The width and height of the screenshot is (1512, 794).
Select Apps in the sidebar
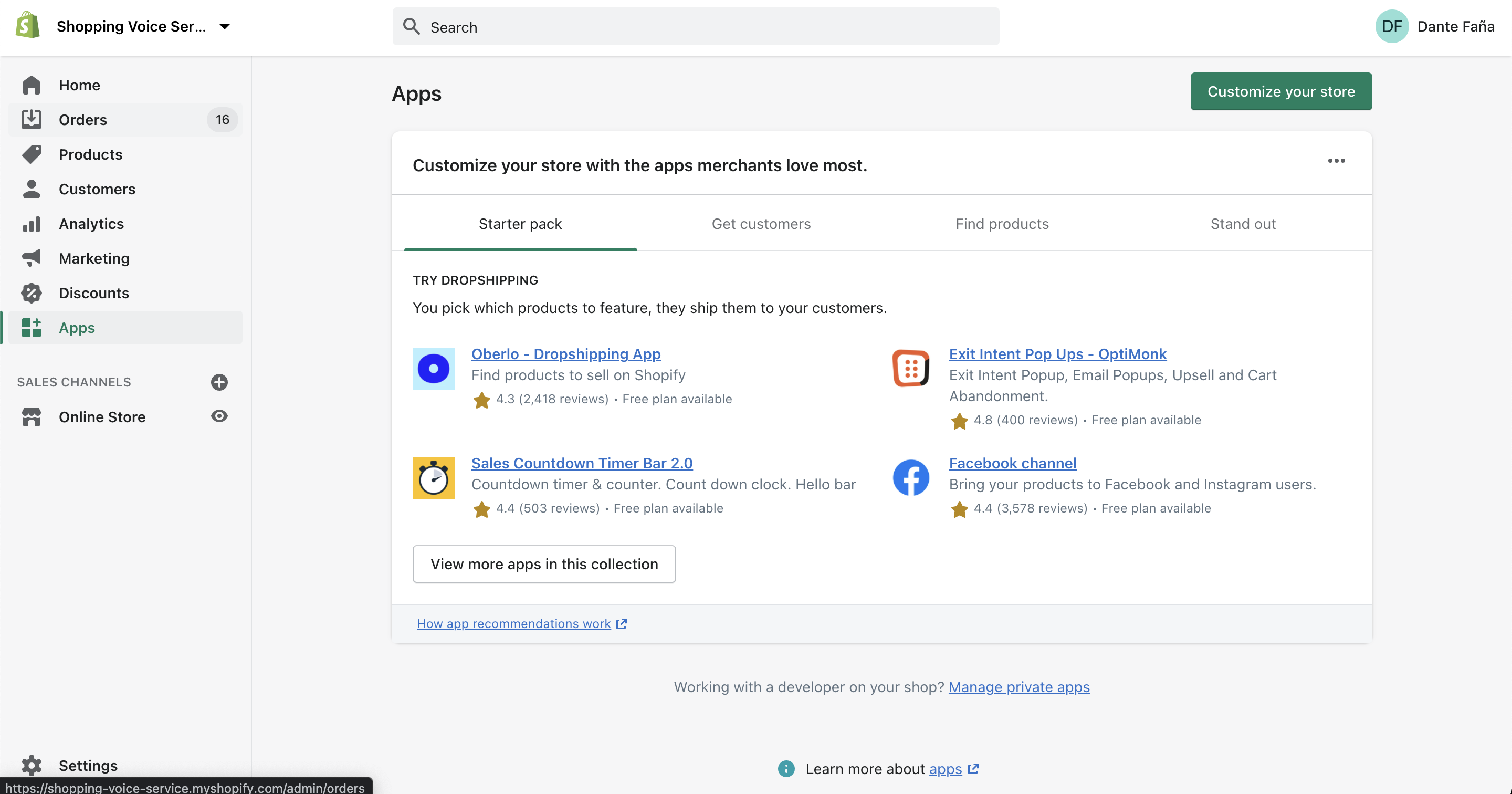click(x=125, y=328)
